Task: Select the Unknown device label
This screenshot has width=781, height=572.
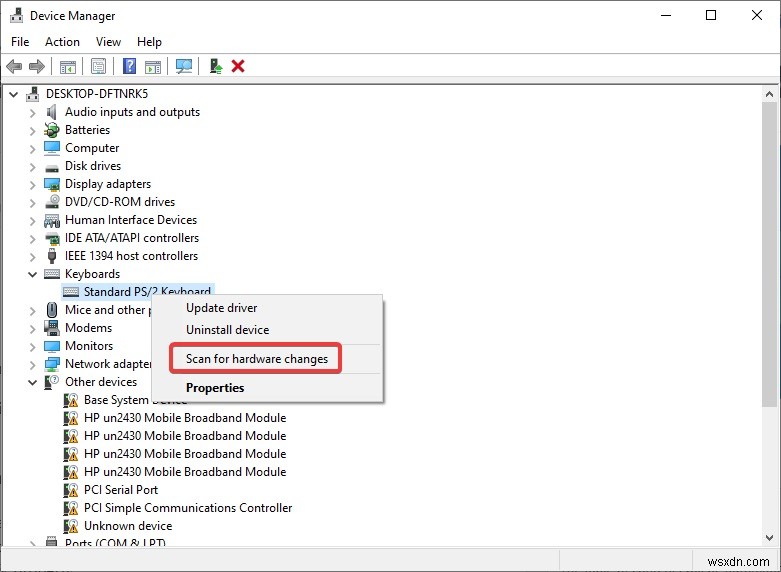Action: click(x=128, y=526)
